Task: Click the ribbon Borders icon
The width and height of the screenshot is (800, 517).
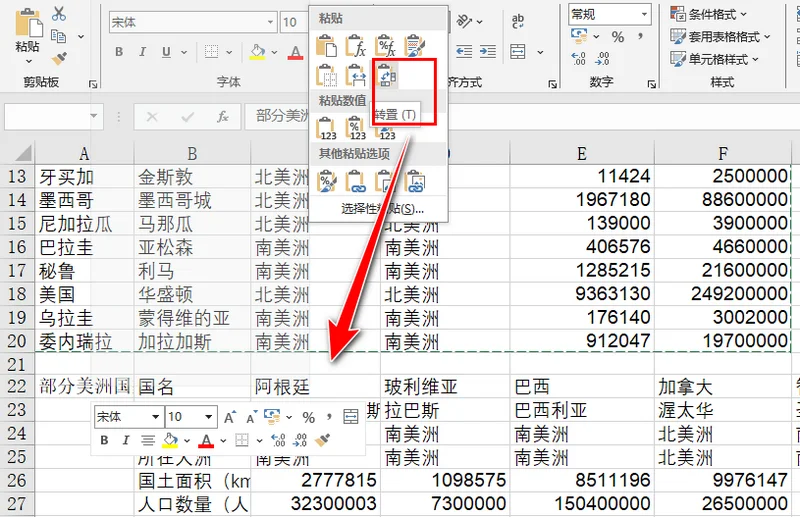Action: point(211,52)
